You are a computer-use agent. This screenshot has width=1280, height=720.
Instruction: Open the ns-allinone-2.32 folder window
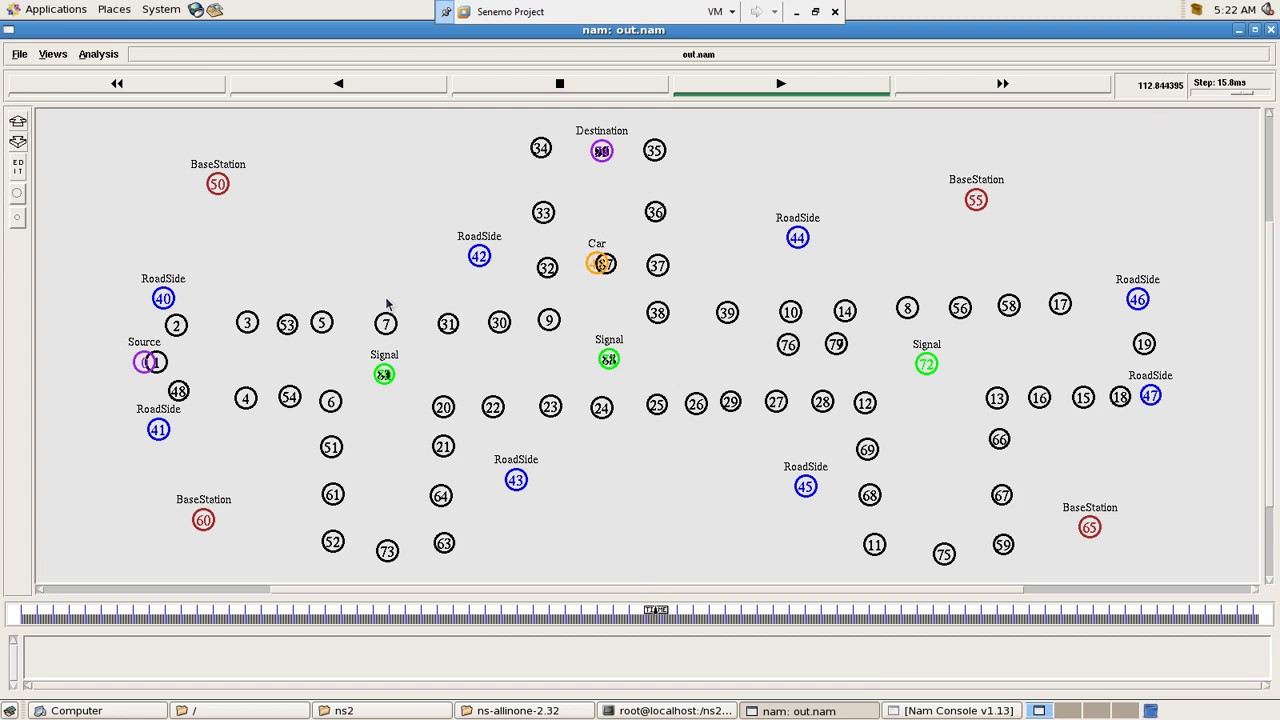(524, 711)
